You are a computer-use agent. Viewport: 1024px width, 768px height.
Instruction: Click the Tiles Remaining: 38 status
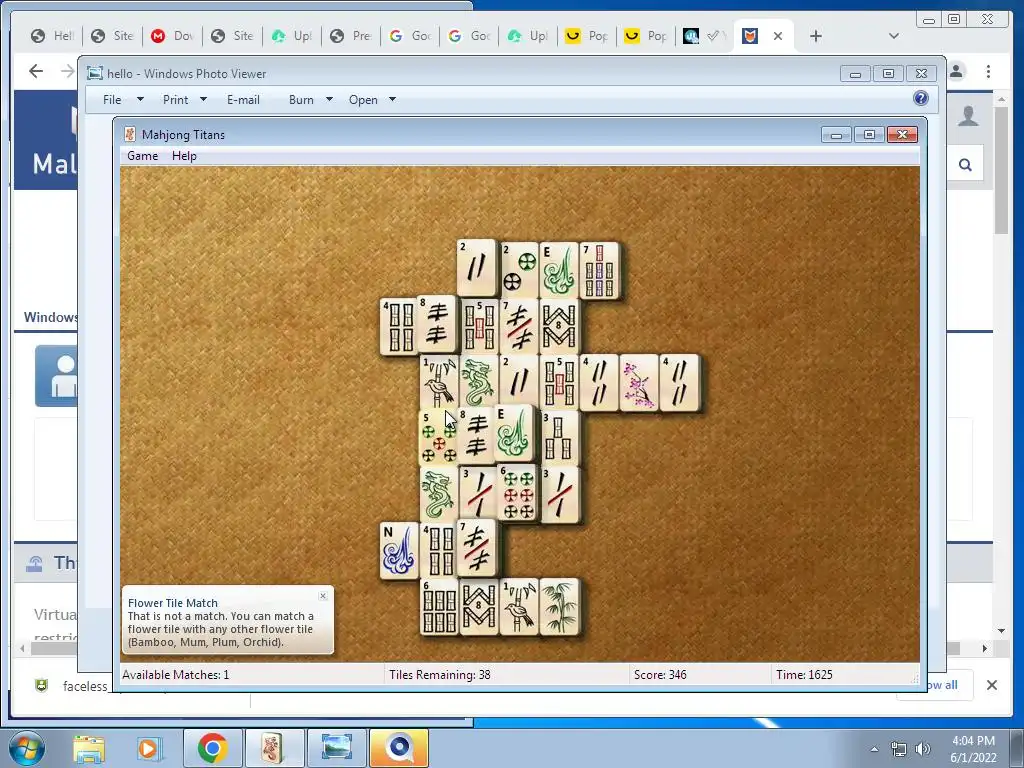pos(440,675)
